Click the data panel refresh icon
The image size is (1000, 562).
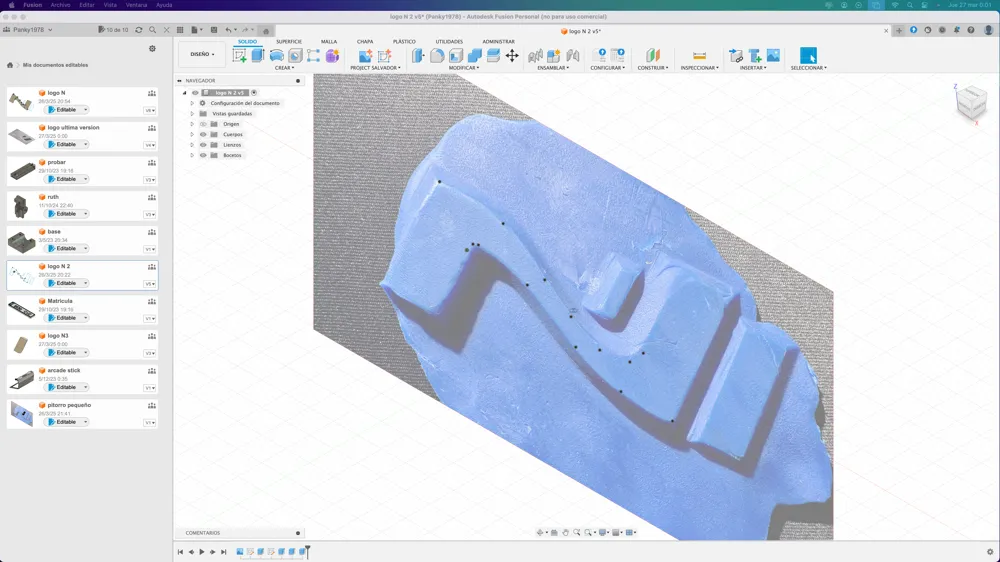[x=138, y=30]
